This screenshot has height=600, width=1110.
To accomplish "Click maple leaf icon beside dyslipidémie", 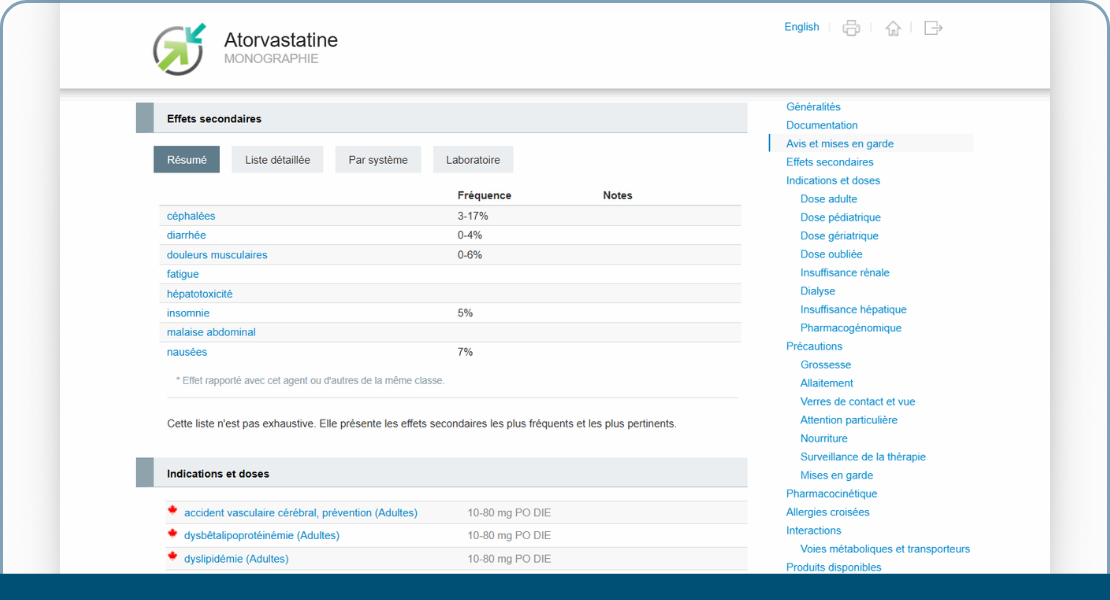I will pos(172,557).
